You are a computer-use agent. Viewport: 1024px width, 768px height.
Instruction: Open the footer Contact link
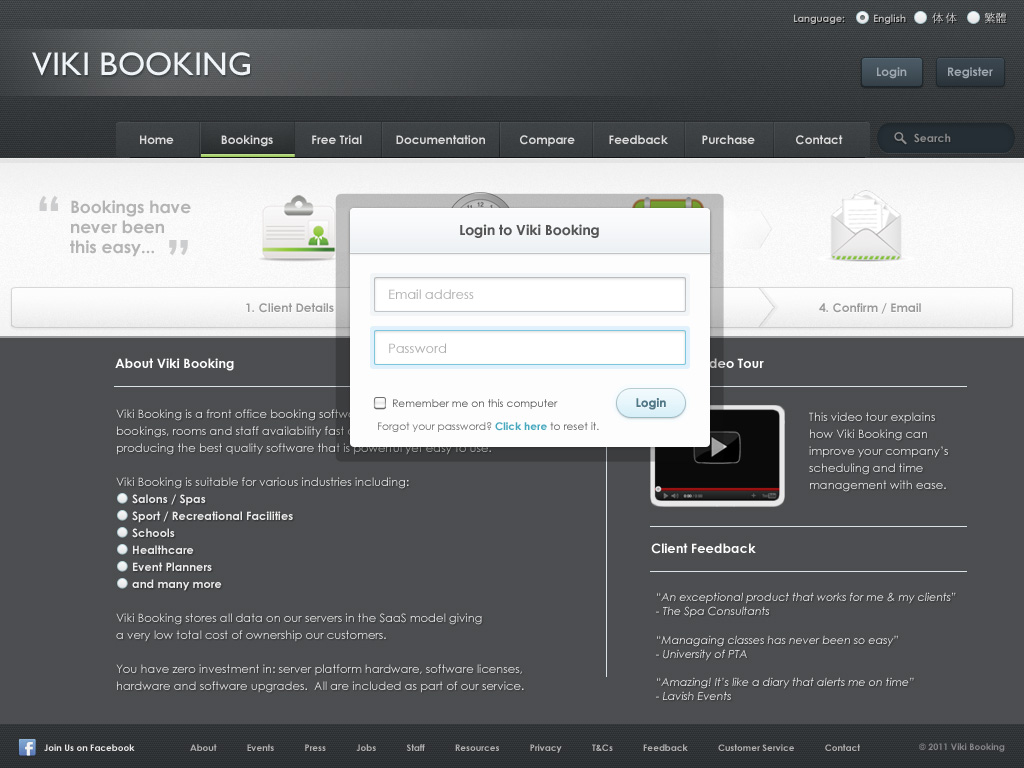point(842,748)
